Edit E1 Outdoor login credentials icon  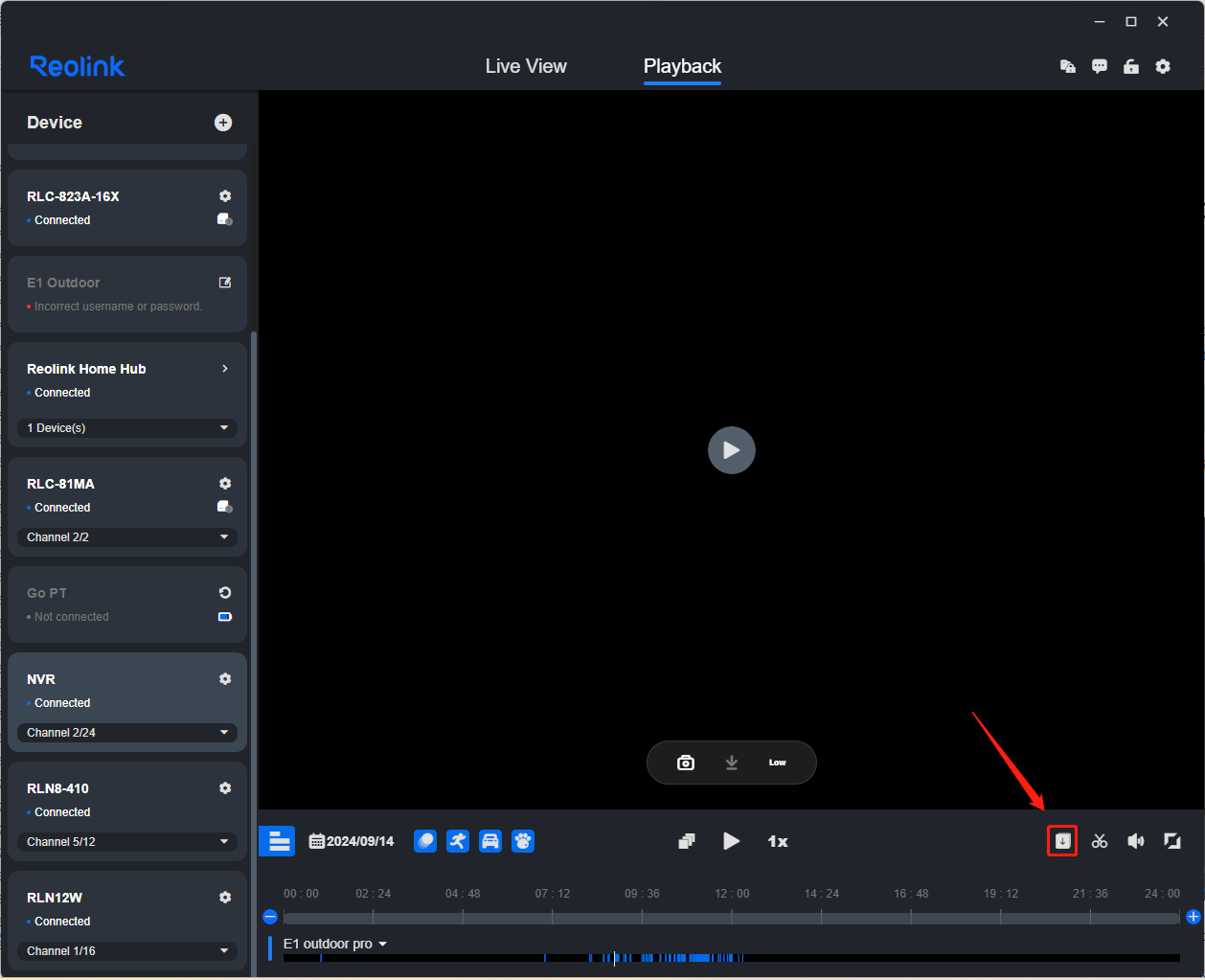(225, 283)
